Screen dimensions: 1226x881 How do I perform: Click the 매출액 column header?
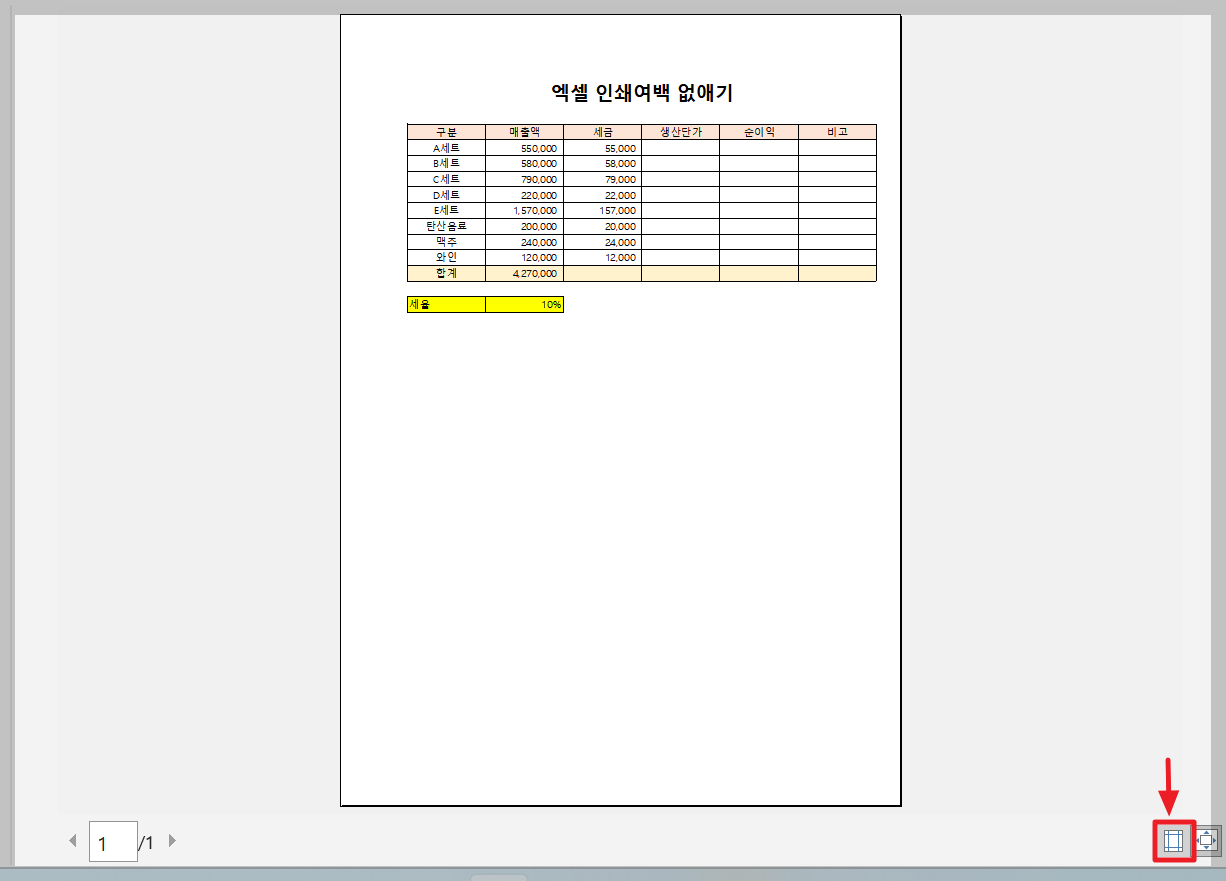[525, 131]
